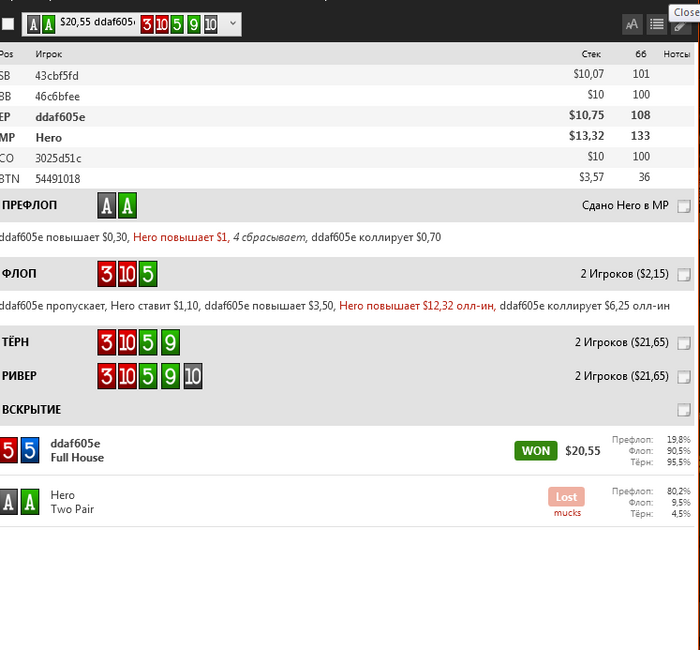Viewport: 700px width, 650px height.
Task: Click the $20,55 winnings amount beside WON
Action: tap(583, 451)
